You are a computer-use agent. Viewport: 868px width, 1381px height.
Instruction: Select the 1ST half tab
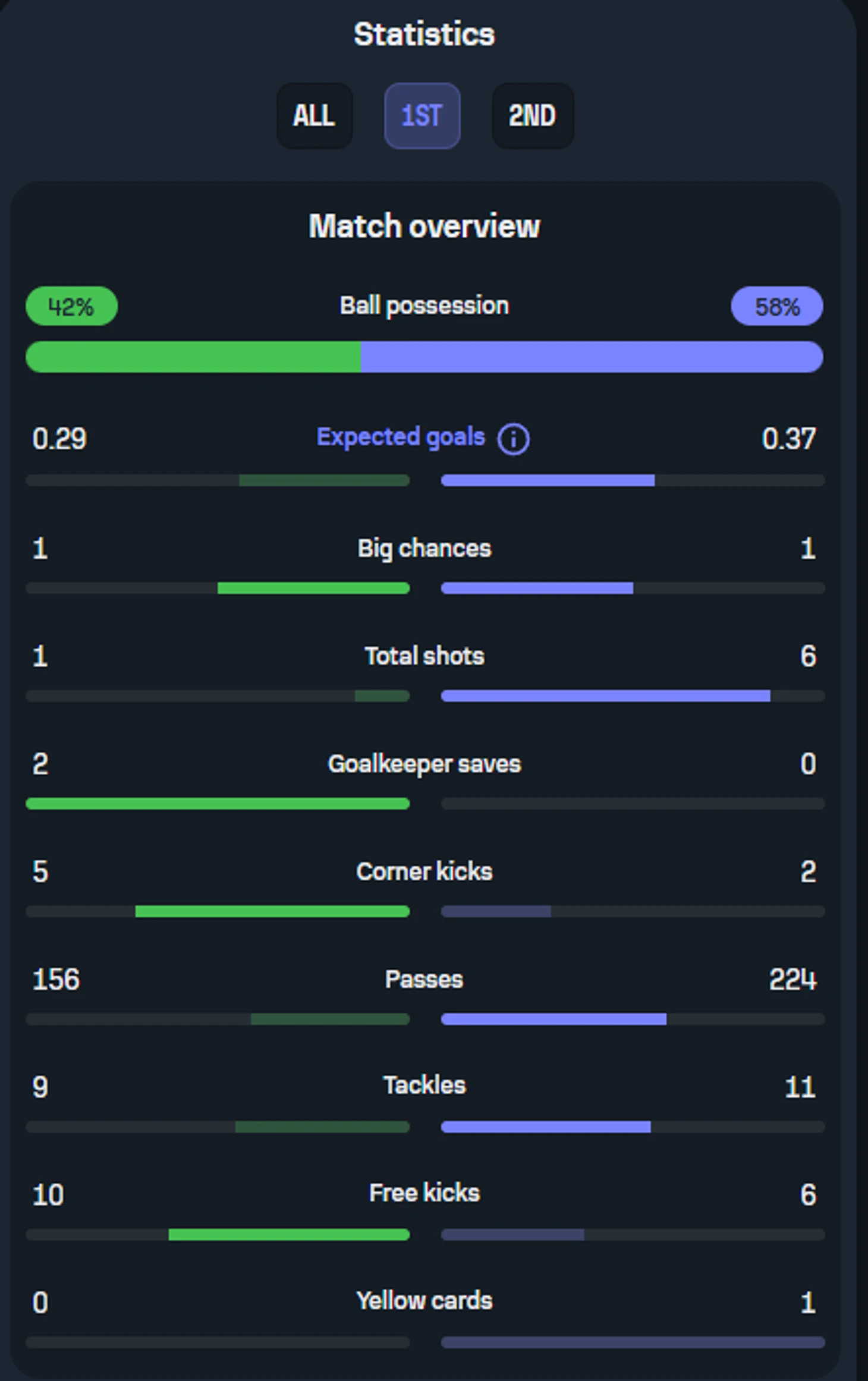point(422,115)
